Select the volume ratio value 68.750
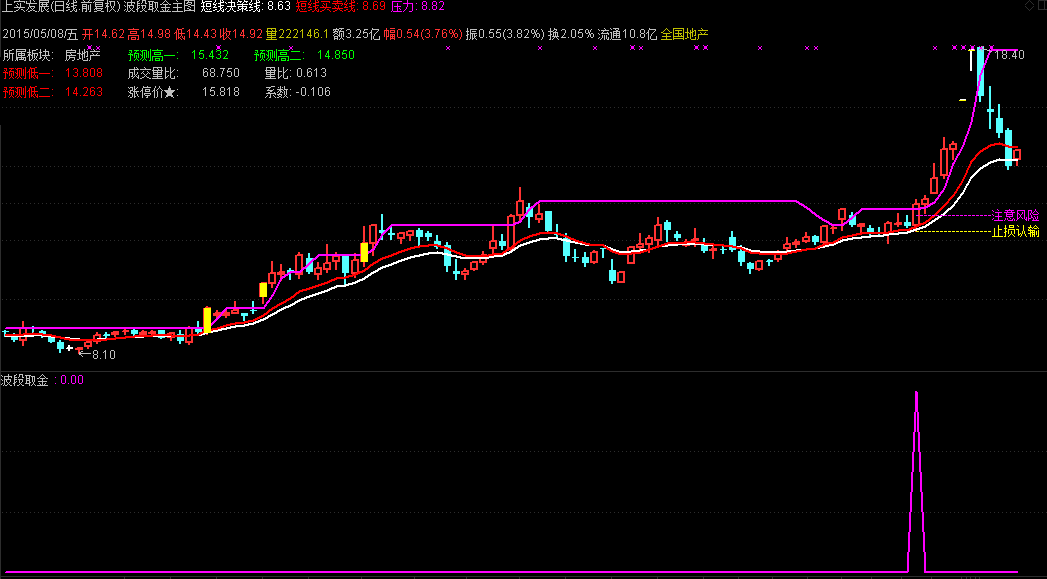1047x579 pixels. (220, 73)
